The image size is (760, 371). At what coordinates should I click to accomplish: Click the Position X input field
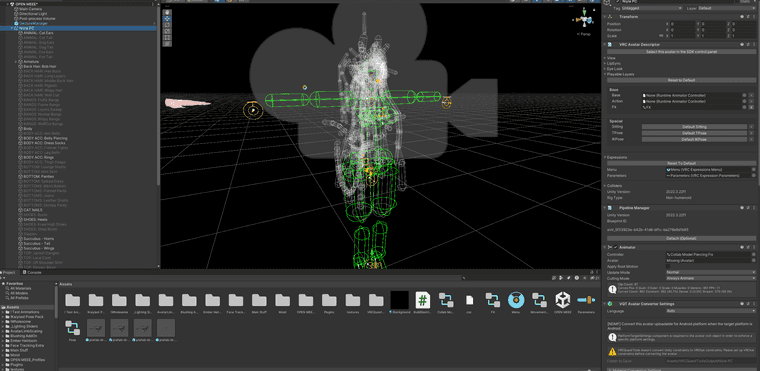(682, 23)
